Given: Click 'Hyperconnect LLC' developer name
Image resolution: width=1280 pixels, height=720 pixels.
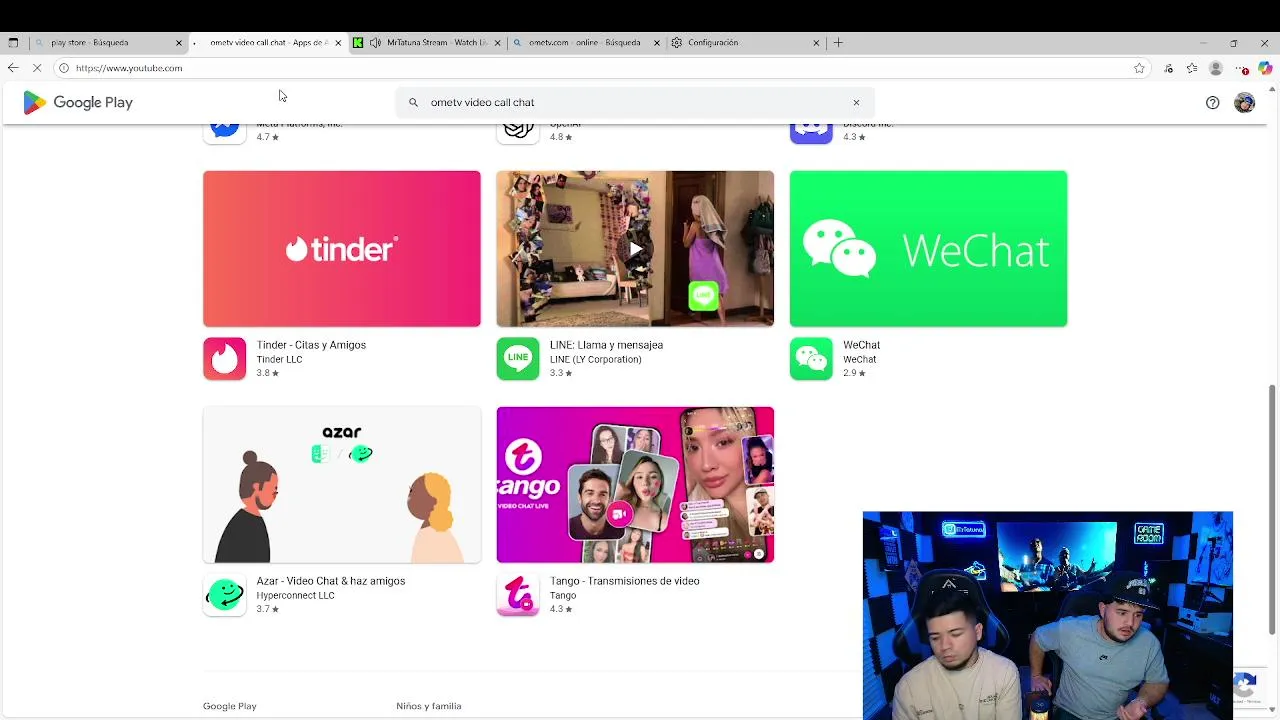Looking at the screenshot, I should tap(295, 595).
